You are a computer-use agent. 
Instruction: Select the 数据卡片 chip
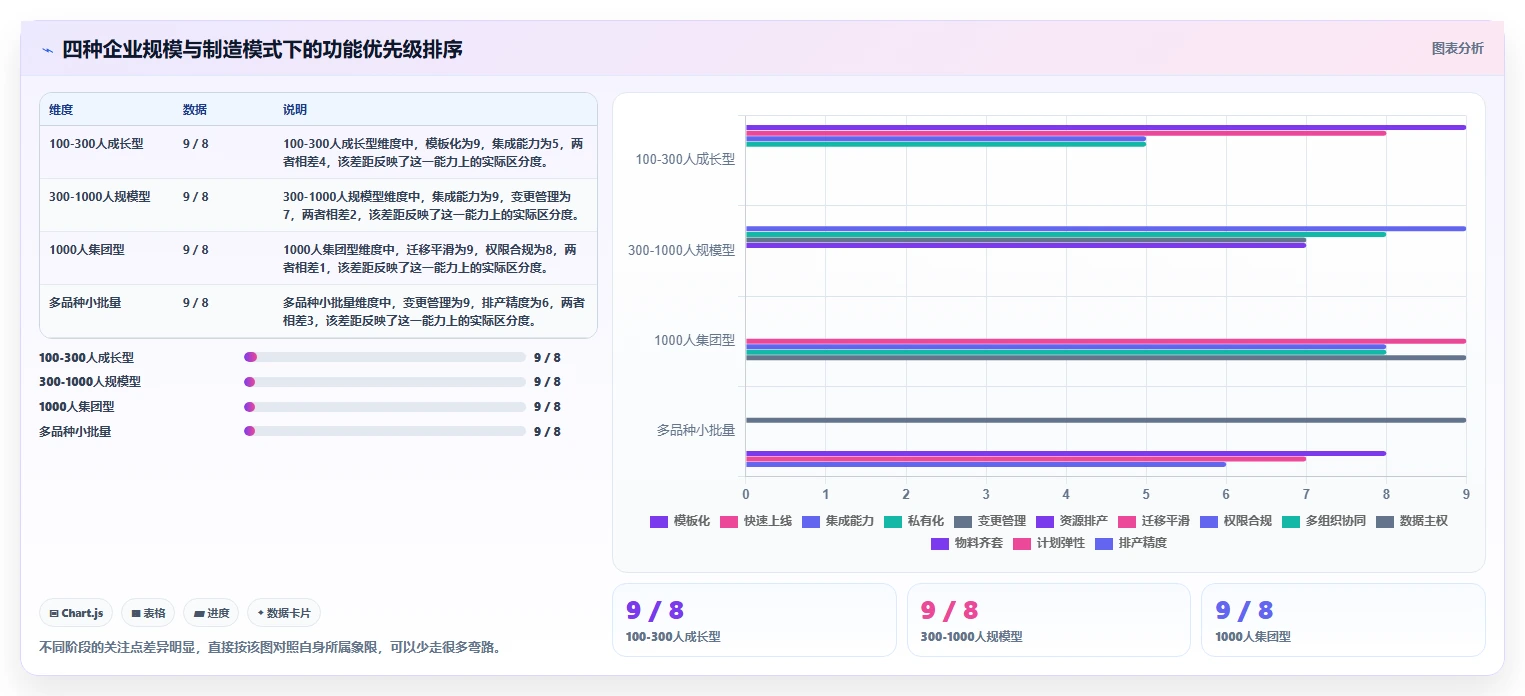point(284,613)
